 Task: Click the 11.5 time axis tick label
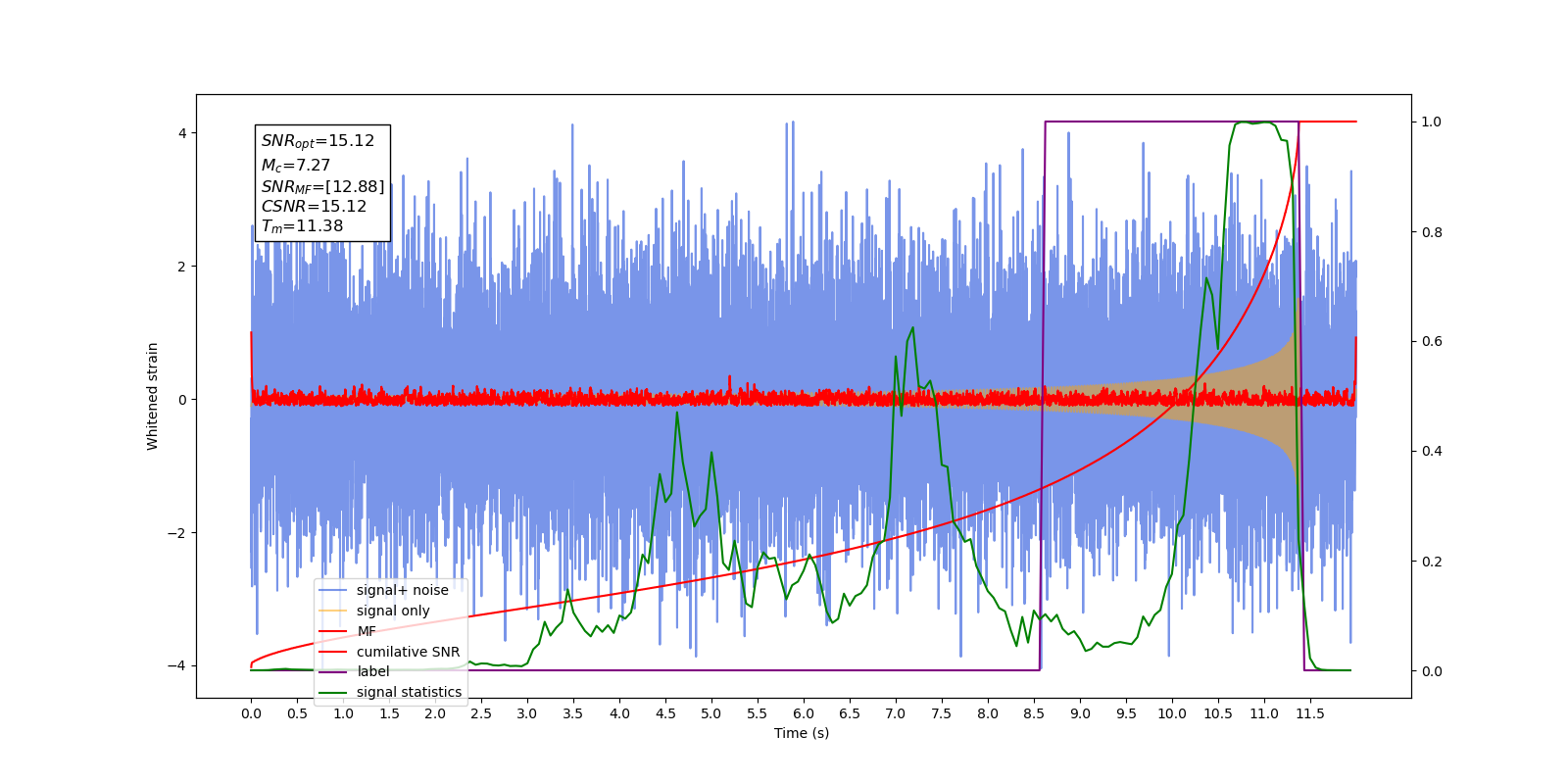click(1310, 713)
